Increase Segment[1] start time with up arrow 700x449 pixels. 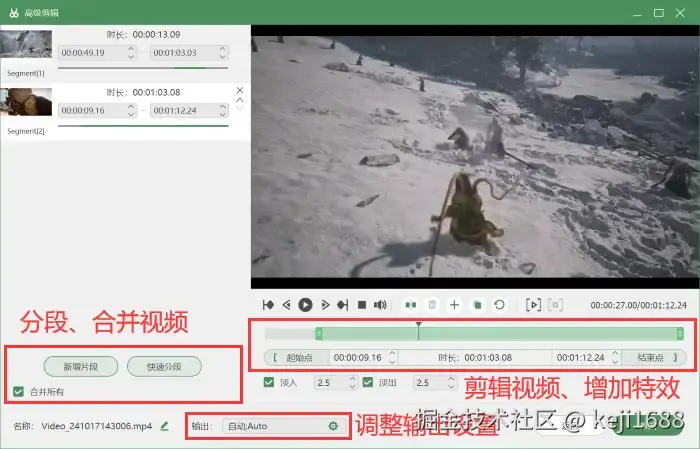click(131, 49)
